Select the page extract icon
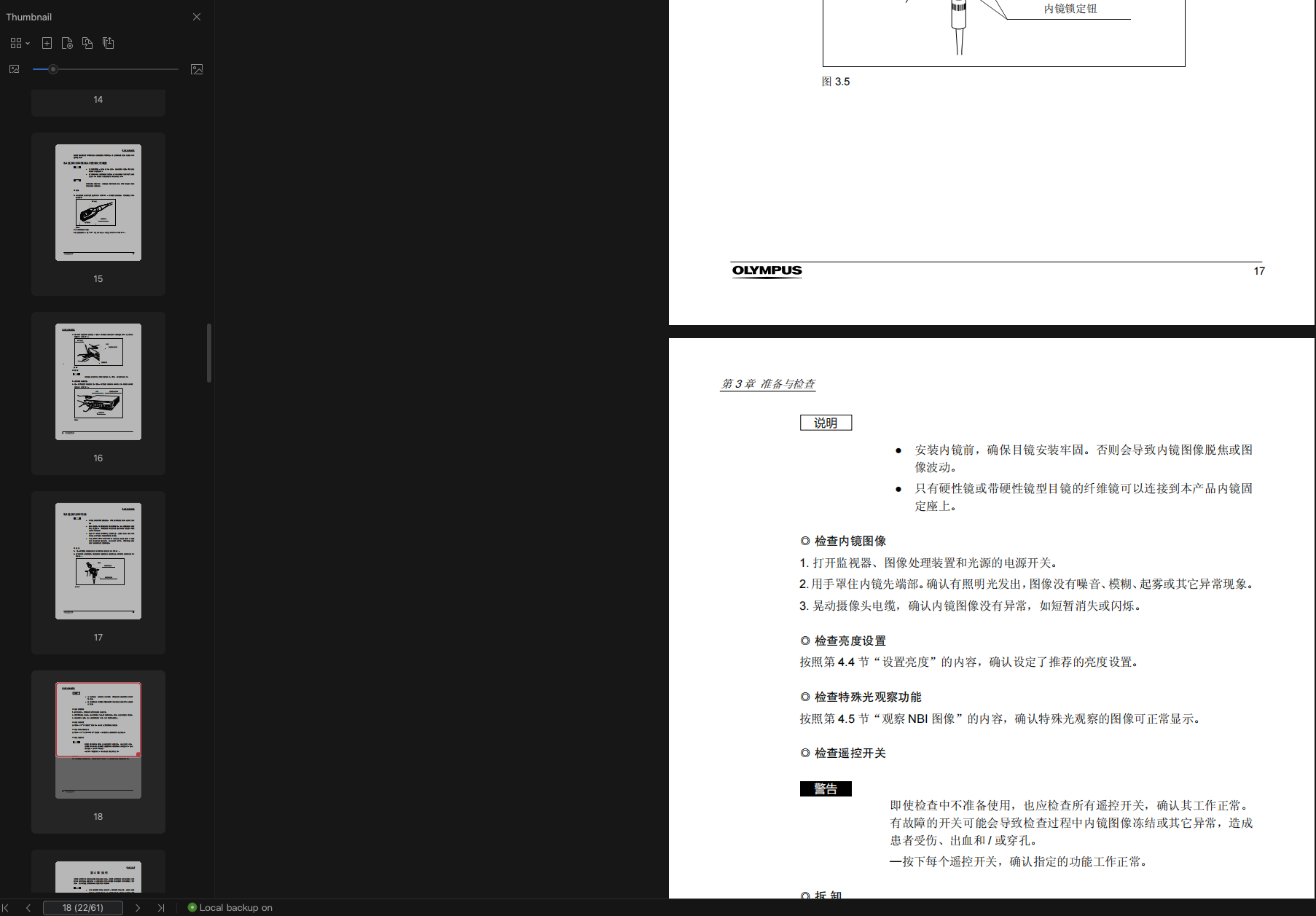Image resolution: width=1316 pixels, height=916 pixels. coord(67,43)
